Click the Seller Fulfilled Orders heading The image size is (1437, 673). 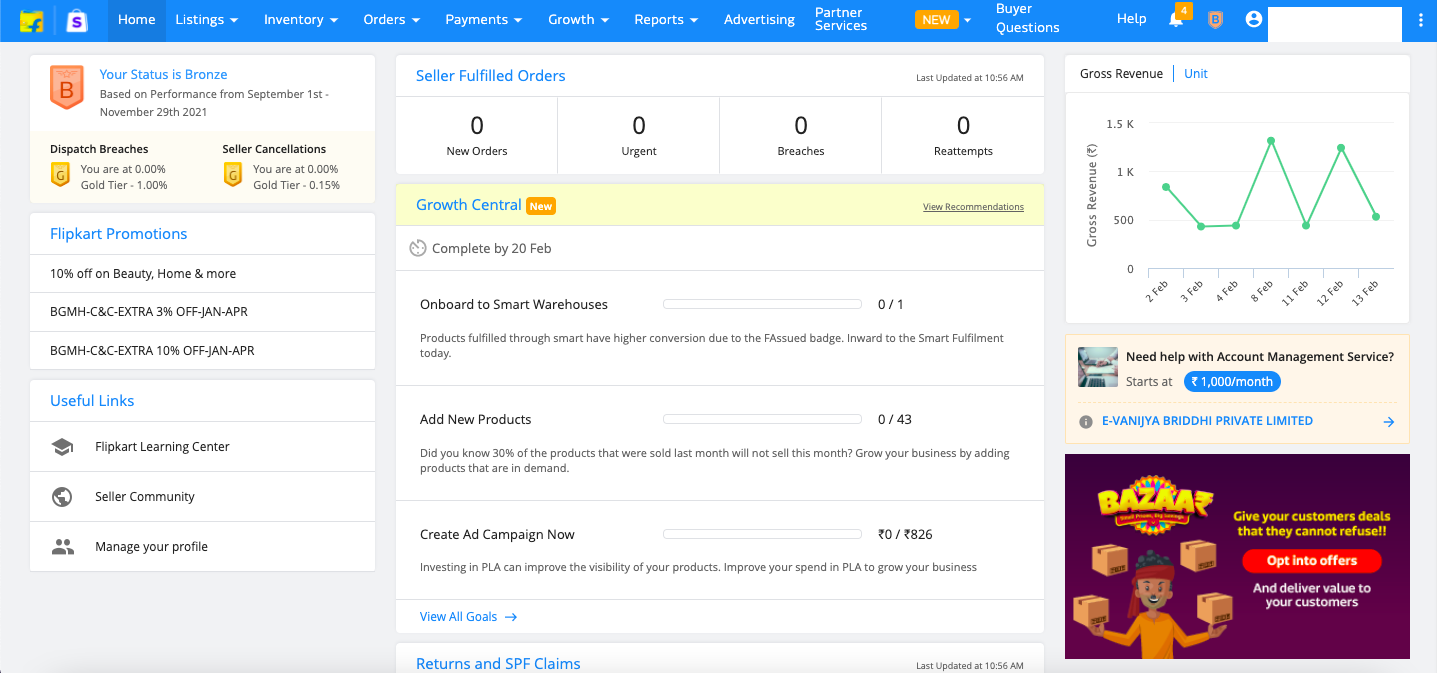click(x=491, y=76)
